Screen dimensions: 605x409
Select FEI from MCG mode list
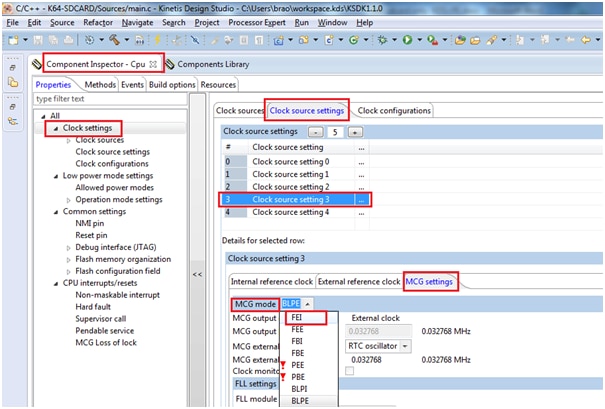298,318
